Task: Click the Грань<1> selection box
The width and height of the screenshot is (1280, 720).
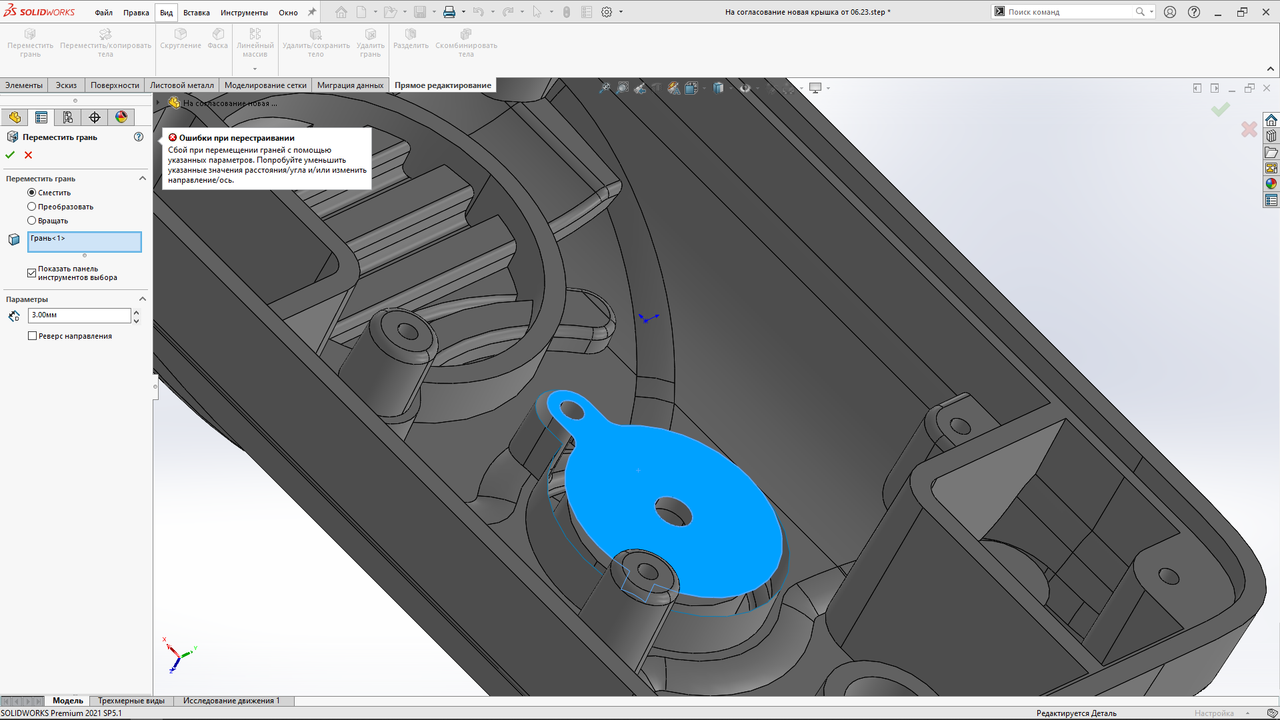Action: (84, 242)
